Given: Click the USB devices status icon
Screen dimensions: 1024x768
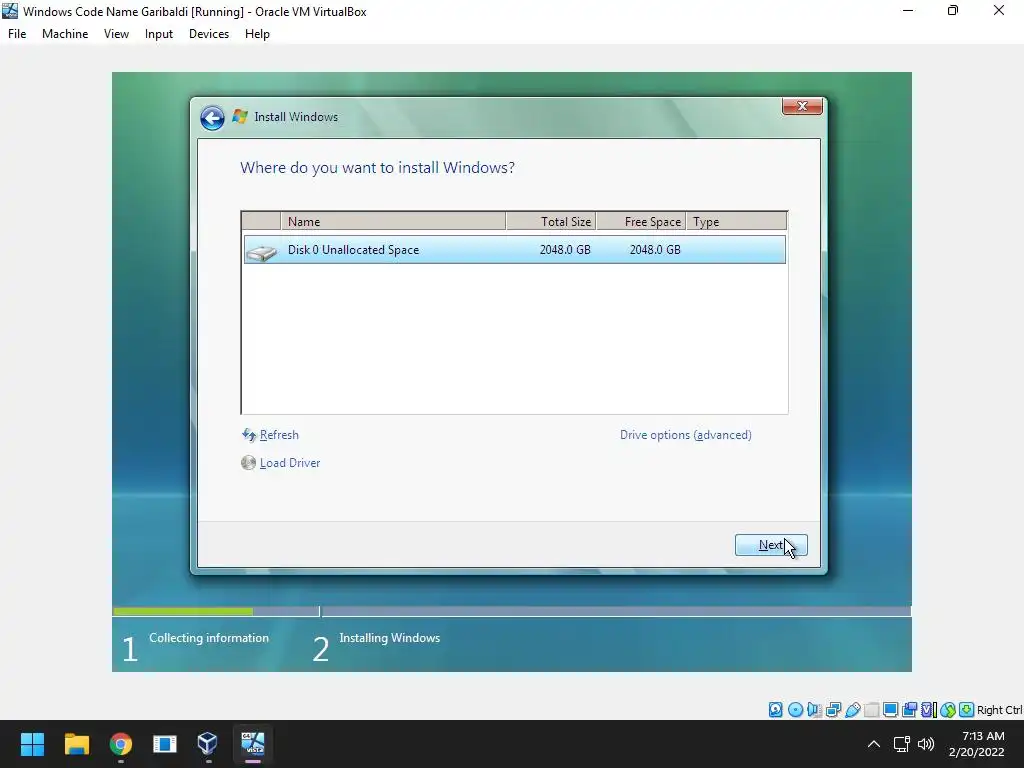Looking at the screenshot, I should point(852,710).
